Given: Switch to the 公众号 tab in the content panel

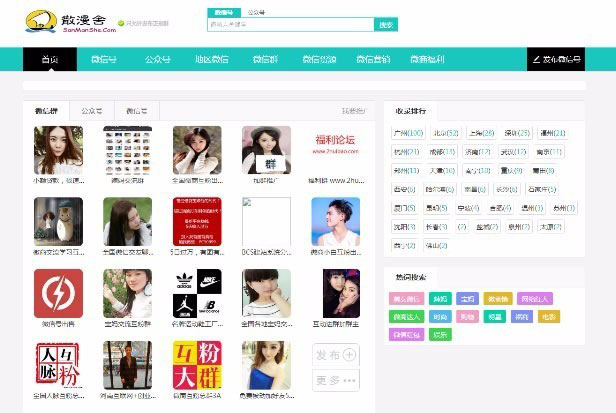Looking at the screenshot, I should point(92,111).
